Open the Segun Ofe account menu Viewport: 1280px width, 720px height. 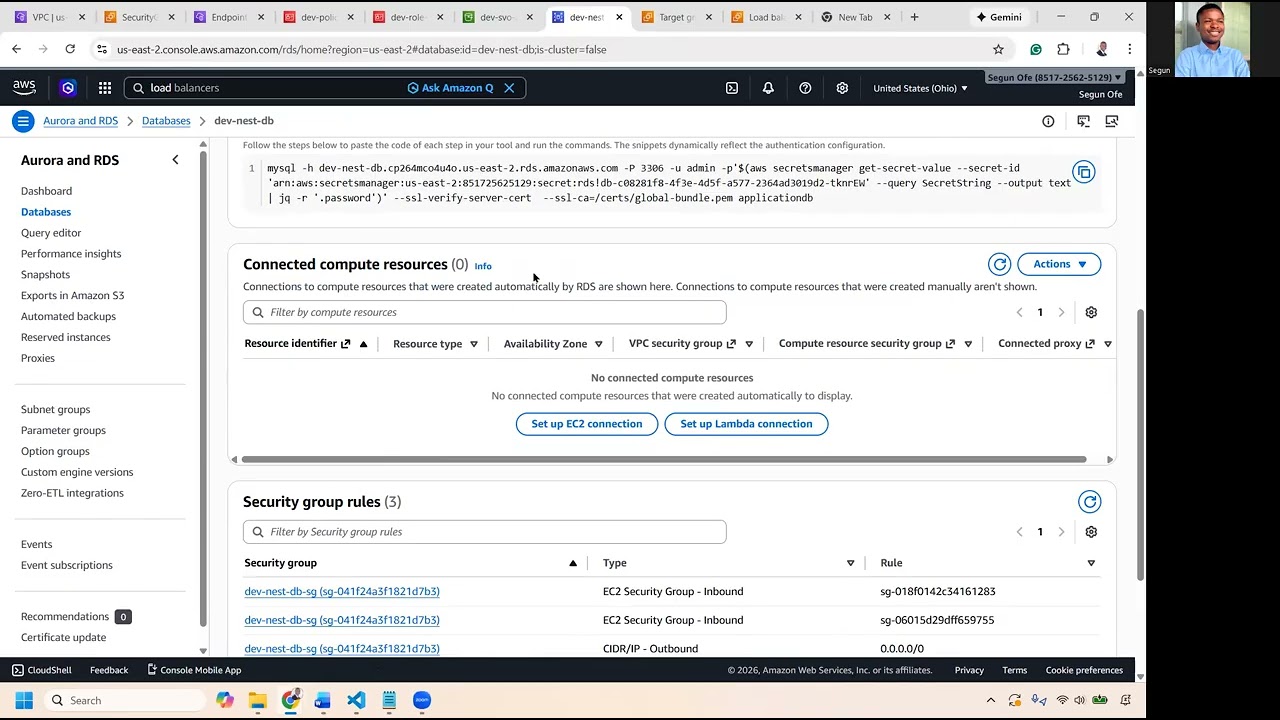click(x=1053, y=77)
